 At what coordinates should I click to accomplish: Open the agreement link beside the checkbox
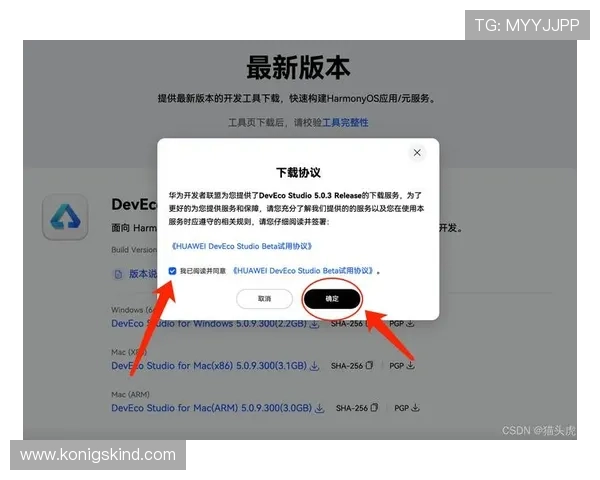(303, 271)
